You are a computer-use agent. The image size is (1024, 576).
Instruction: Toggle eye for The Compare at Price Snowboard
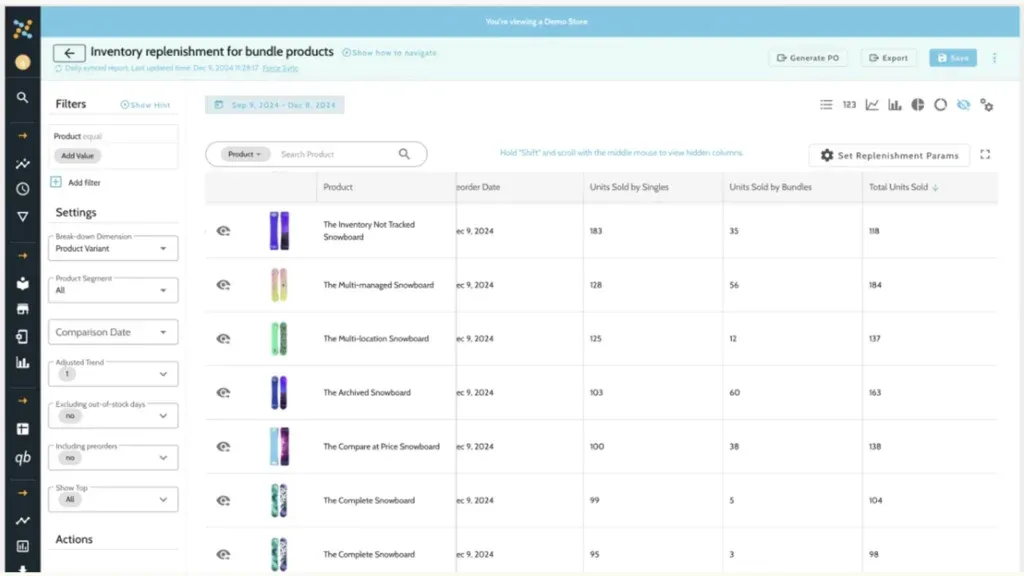[223, 447]
